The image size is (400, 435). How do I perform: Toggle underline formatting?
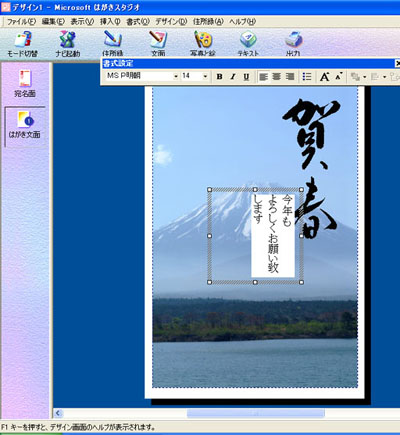(x=246, y=77)
